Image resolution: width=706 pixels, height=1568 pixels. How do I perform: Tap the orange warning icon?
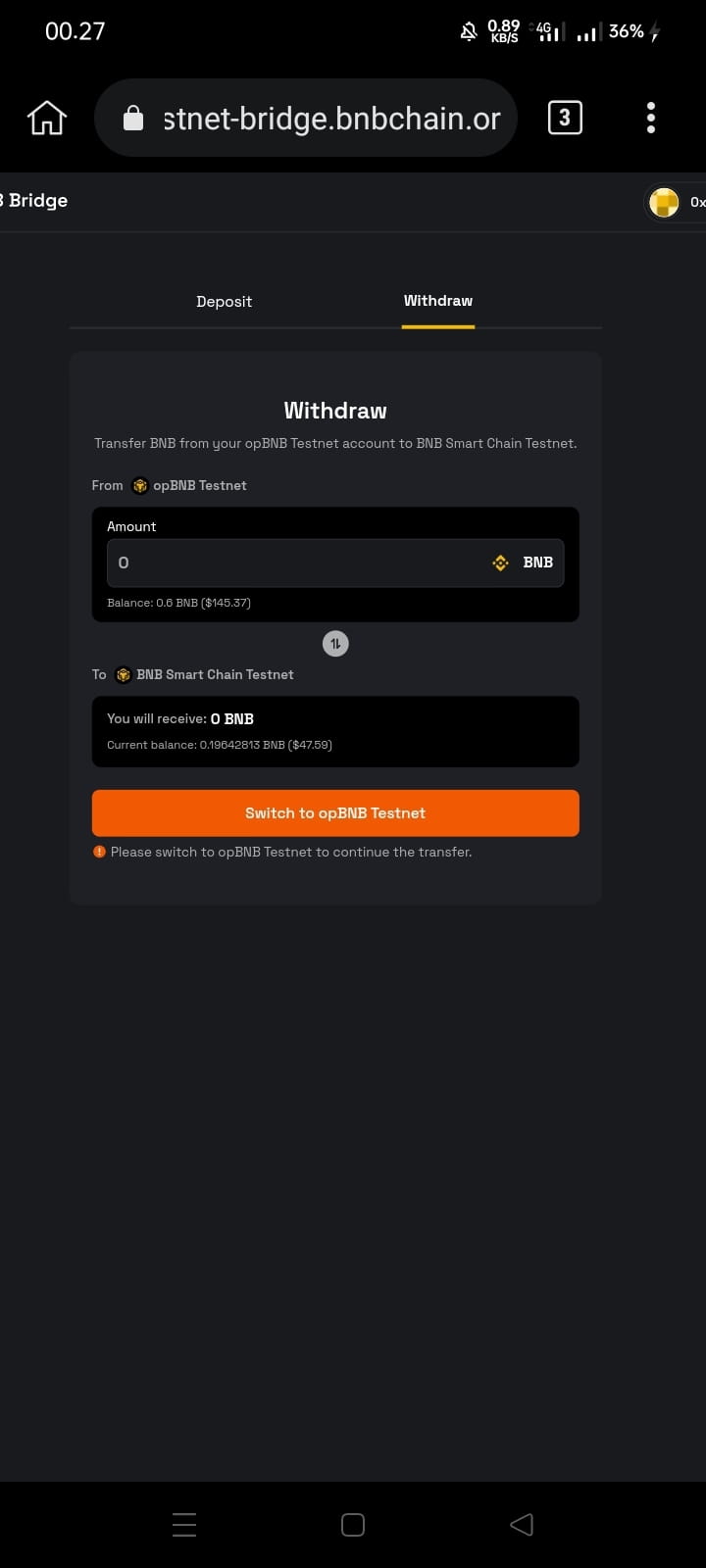click(x=99, y=852)
